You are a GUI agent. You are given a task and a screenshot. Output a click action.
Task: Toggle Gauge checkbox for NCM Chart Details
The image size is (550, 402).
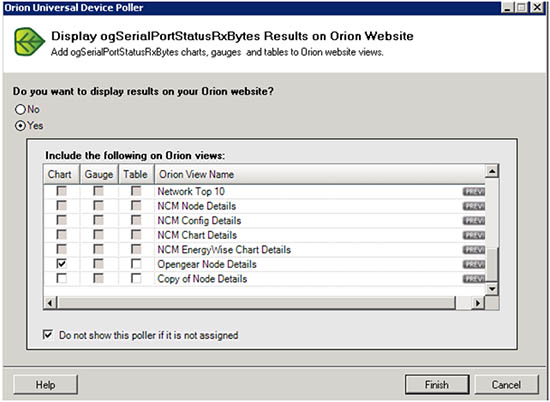tap(99, 235)
